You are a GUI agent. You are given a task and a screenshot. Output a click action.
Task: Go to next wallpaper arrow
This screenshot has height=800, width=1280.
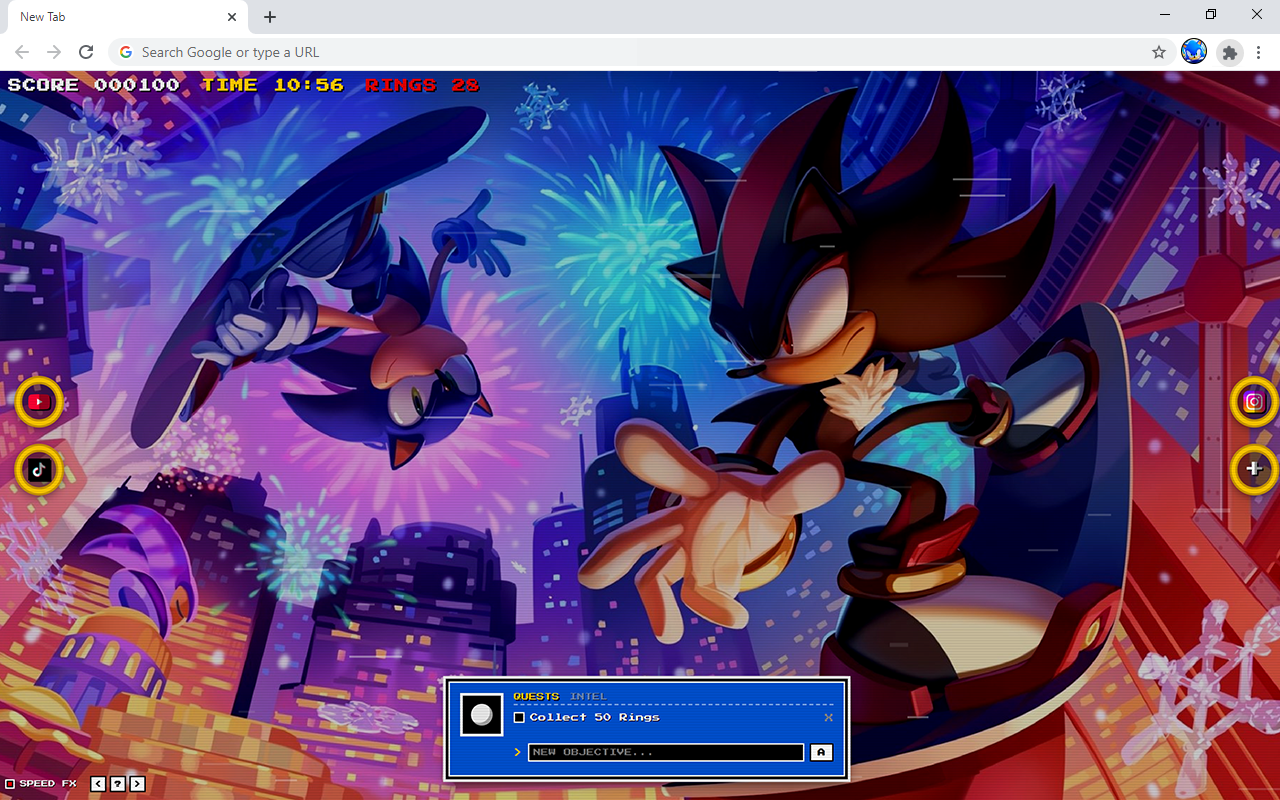[137, 784]
